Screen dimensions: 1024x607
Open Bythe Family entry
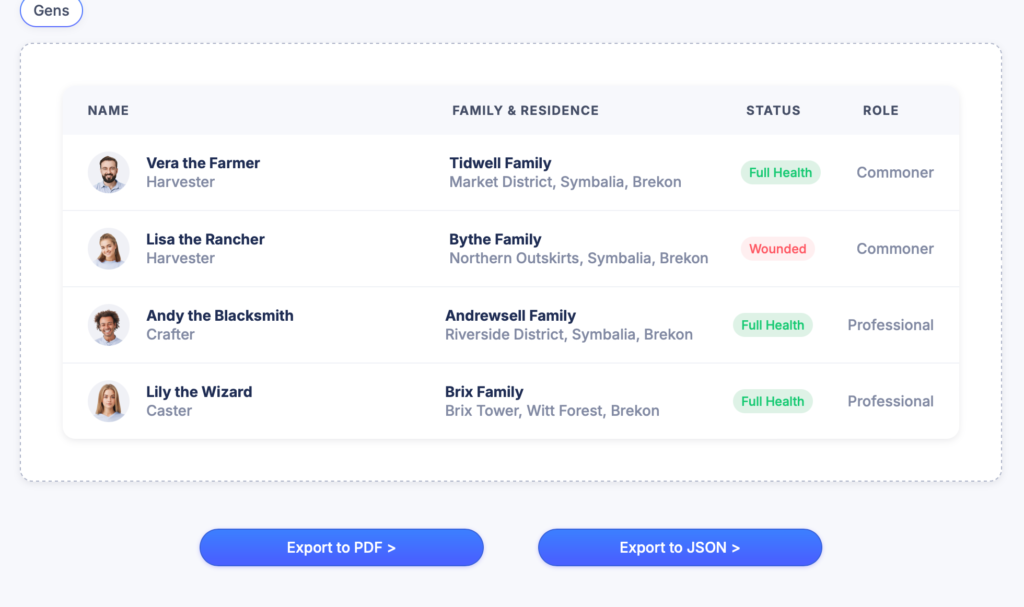tap(495, 239)
